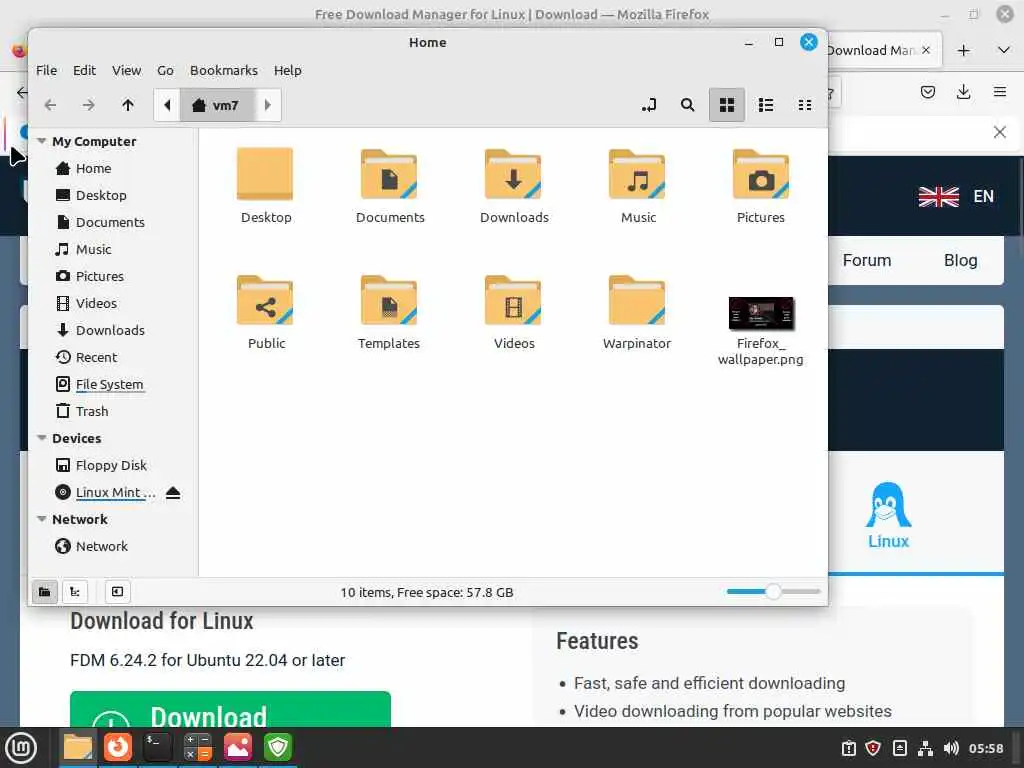Select the Linux platform tab in Firefox
The height and width of the screenshot is (768, 1024).
[888, 515]
